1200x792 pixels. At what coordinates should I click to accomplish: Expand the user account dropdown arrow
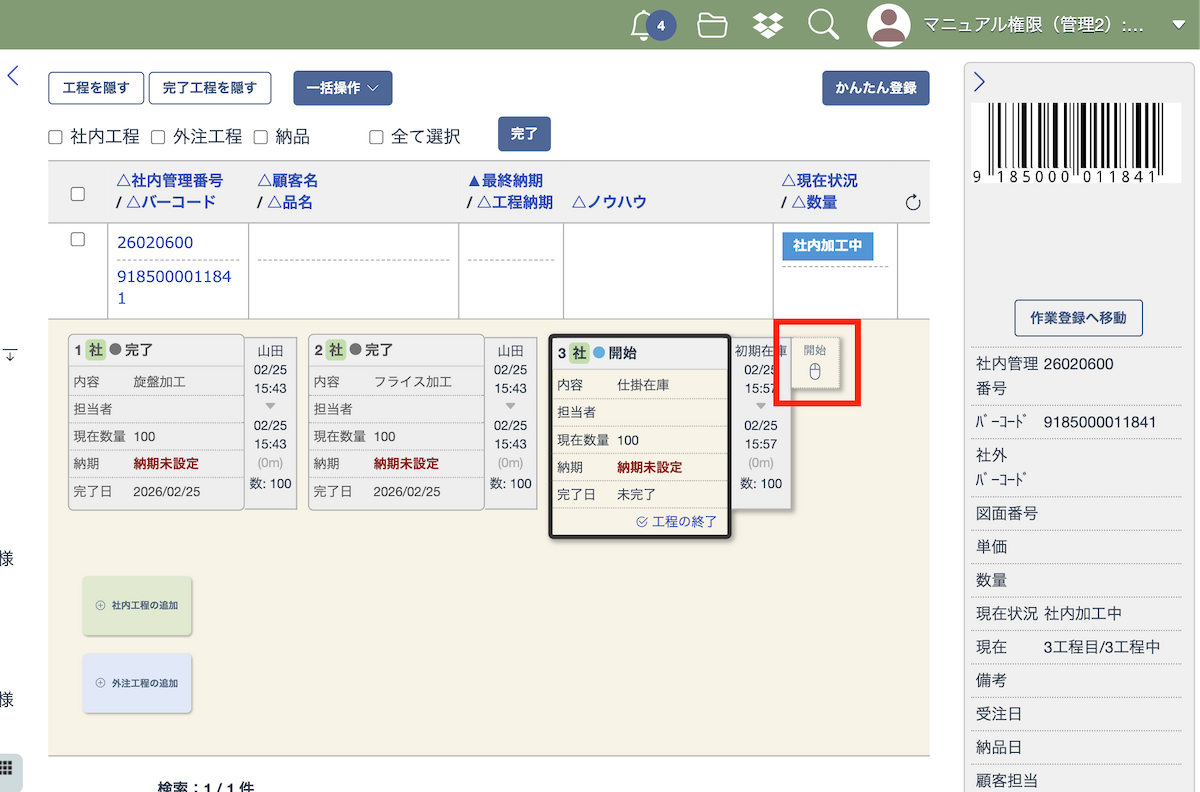pyautogui.click(x=1176, y=25)
